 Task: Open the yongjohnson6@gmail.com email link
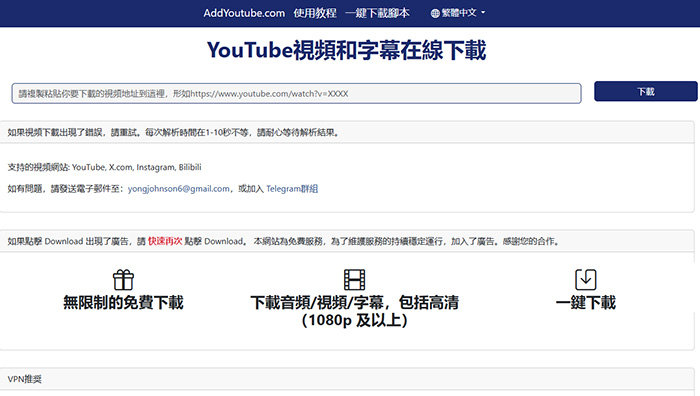tap(179, 189)
